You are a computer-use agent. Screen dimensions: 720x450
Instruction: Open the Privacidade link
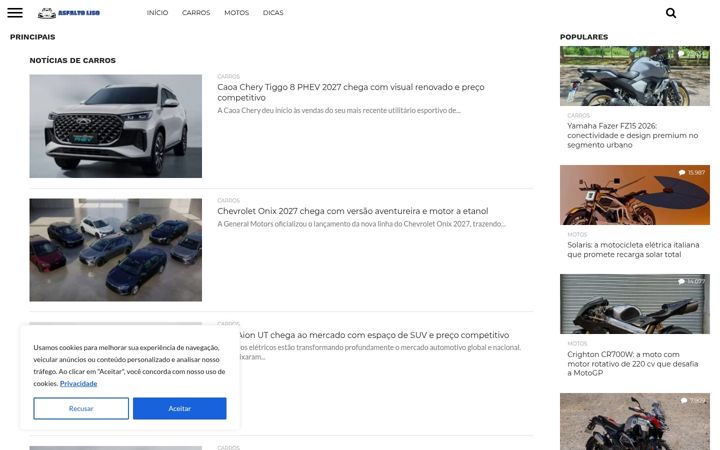[79, 383]
